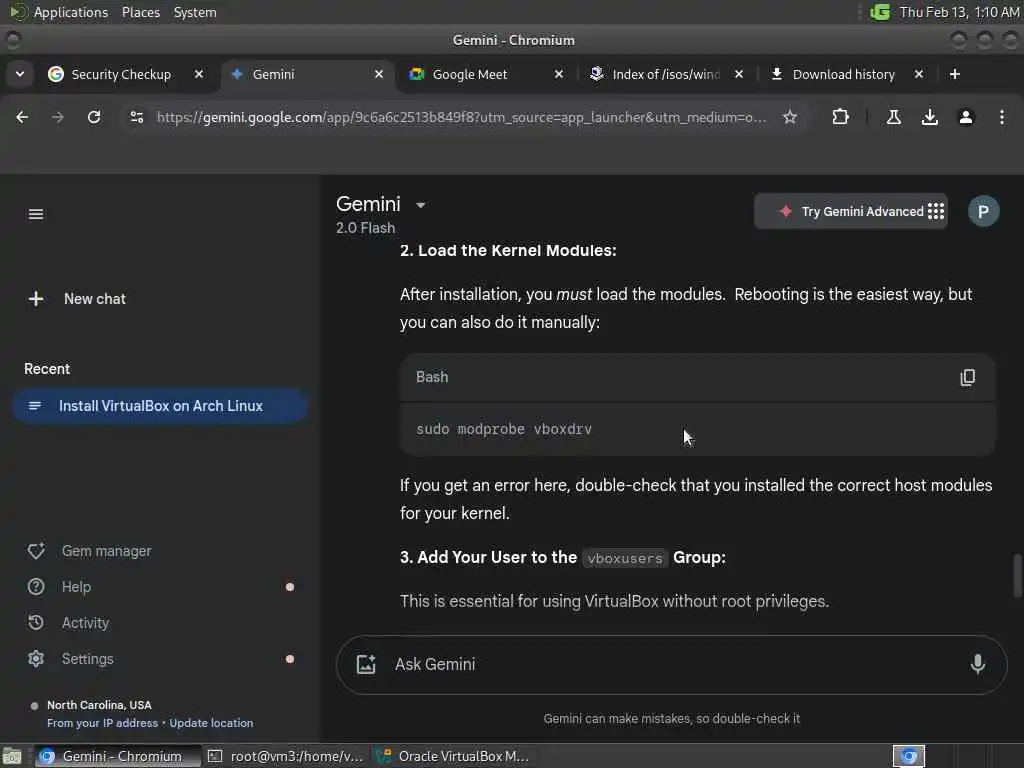Open the Places menu
Viewport: 1024px width, 768px height.
[x=140, y=12]
